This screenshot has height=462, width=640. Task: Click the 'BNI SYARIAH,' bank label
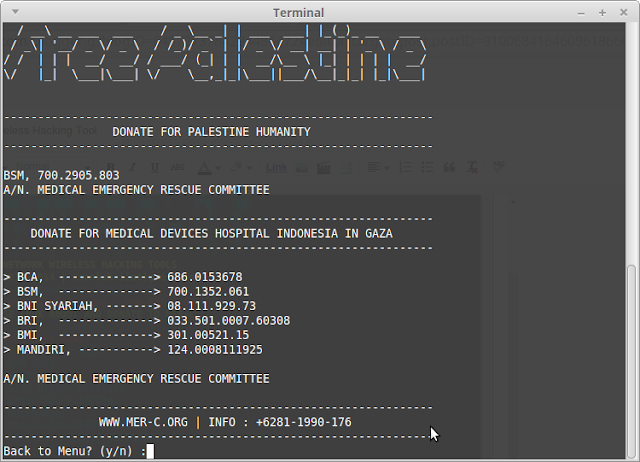[x=58, y=306]
